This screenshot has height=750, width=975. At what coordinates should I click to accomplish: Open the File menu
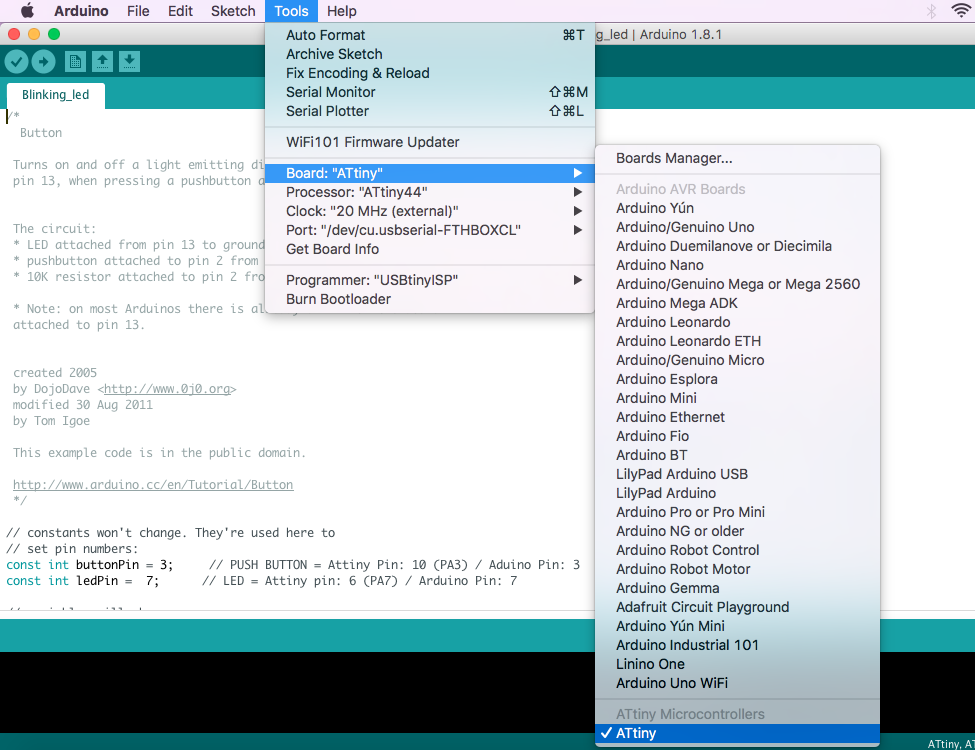(138, 11)
